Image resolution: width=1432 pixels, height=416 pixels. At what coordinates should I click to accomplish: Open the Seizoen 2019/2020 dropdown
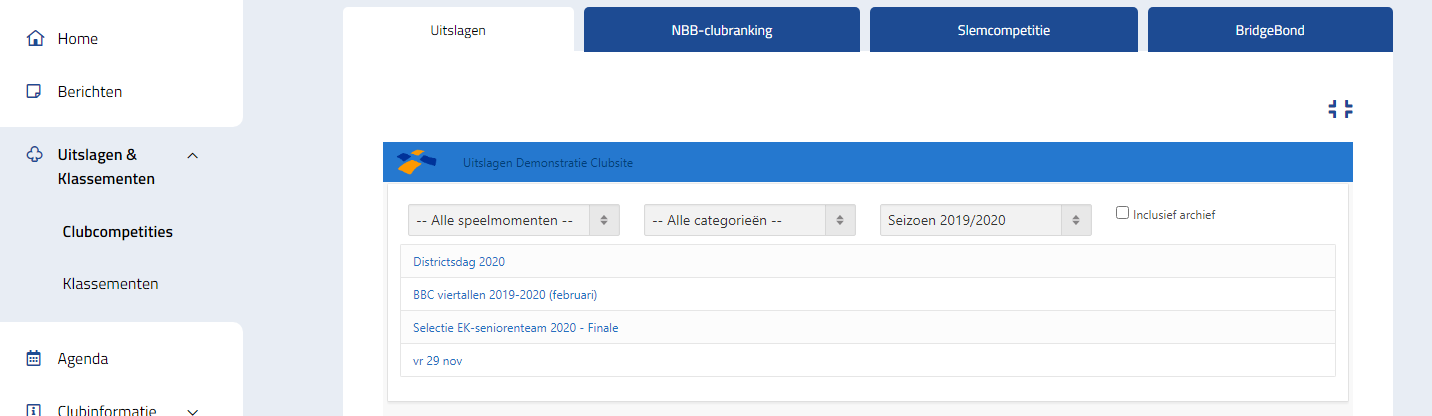pyautogui.click(x=985, y=220)
